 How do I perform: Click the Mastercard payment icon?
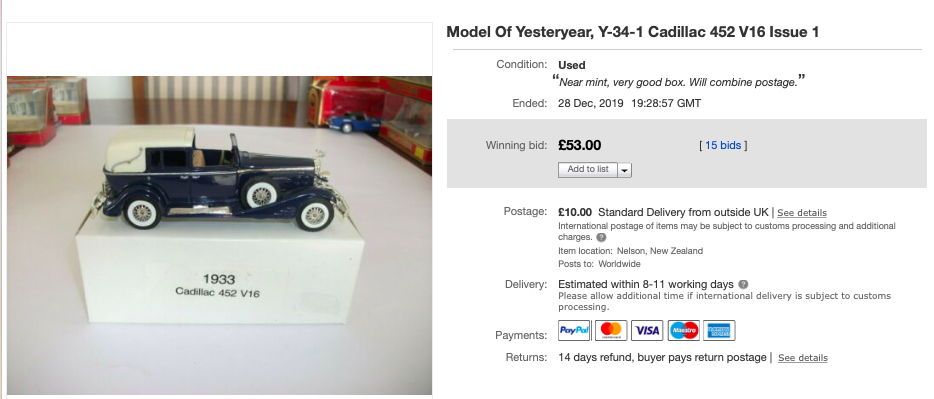pyautogui.click(x=611, y=331)
